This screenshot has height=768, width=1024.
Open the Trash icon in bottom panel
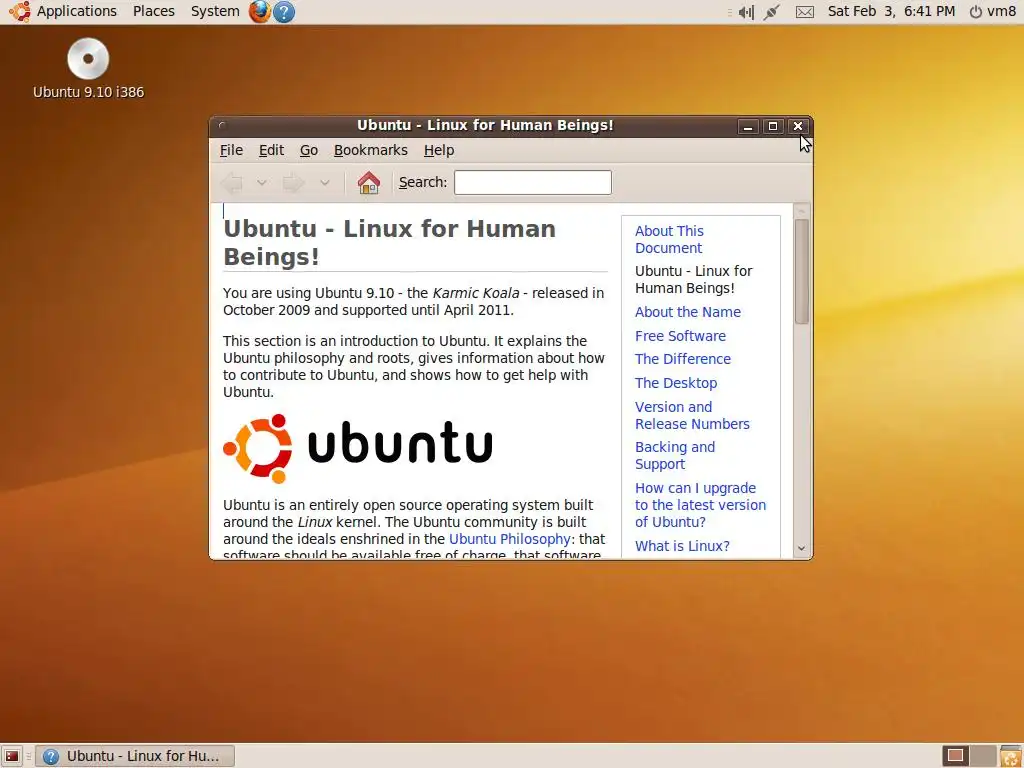[1010, 757]
